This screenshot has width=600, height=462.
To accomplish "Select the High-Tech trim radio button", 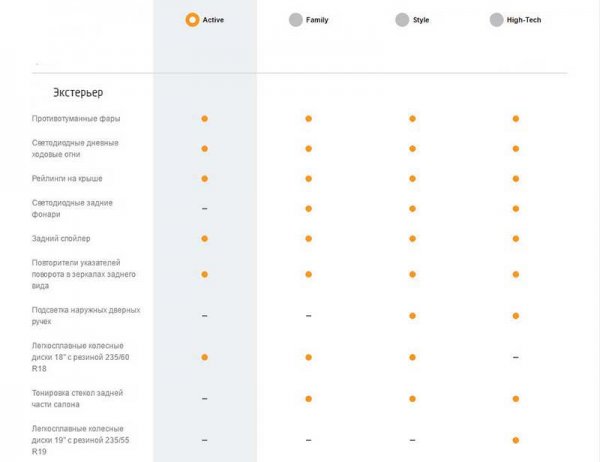I will click(497, 20).
